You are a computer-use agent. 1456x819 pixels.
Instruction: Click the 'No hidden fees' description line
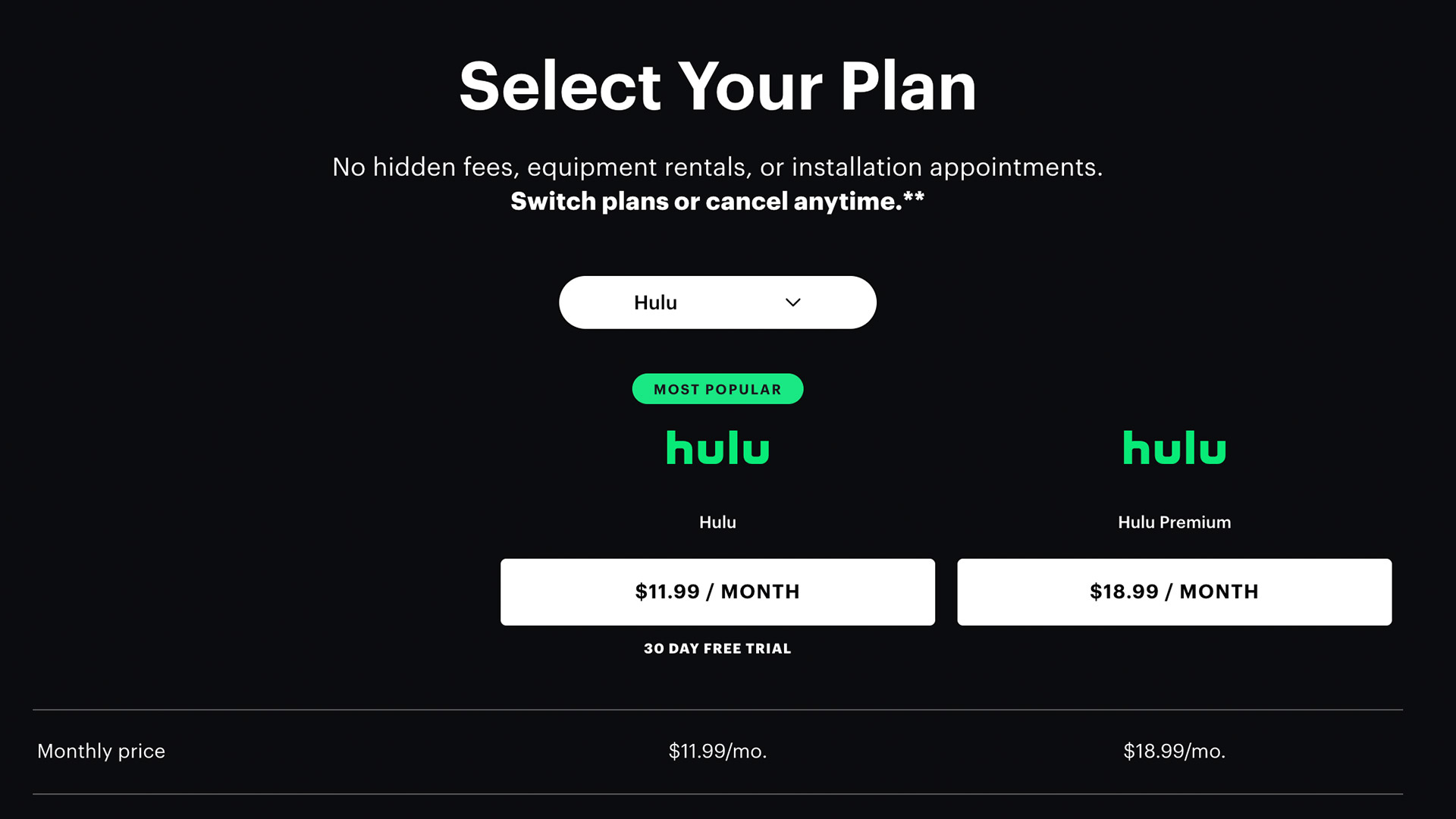coord(717,167)
